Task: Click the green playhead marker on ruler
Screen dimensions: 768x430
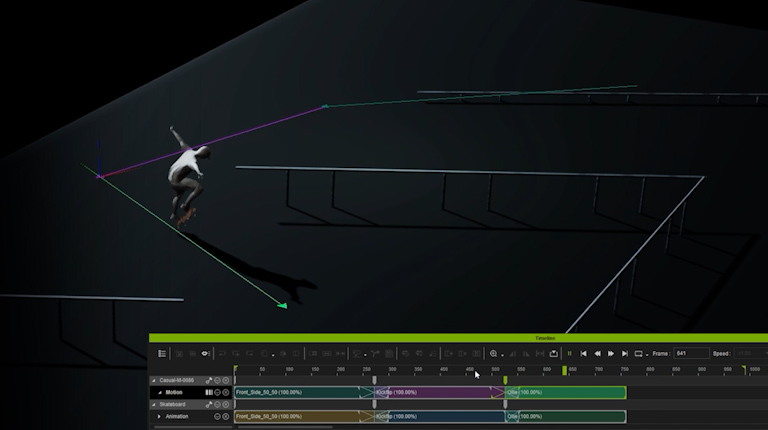Action: coord(564,370)
